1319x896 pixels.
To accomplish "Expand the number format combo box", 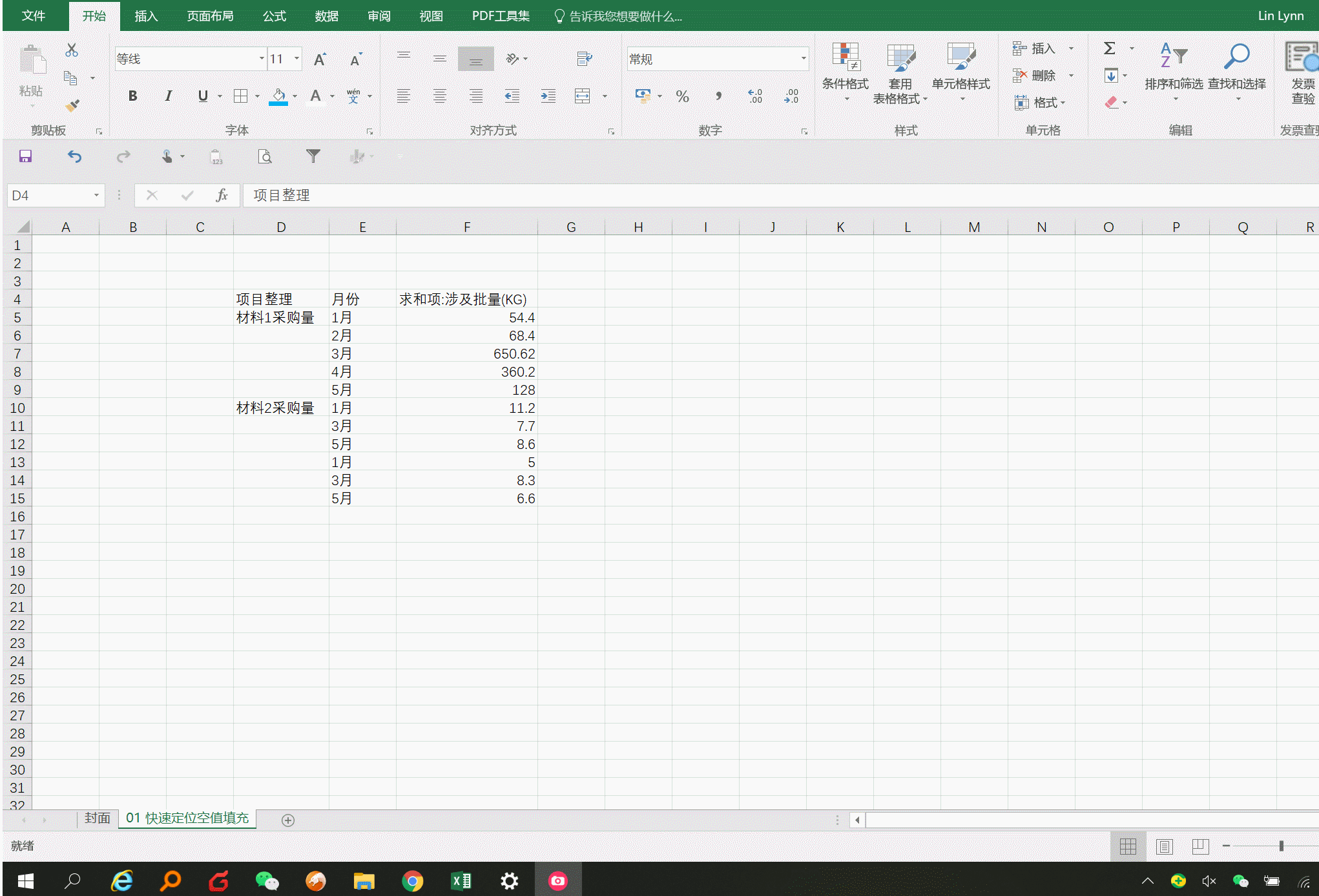I will tap(804, 59).
